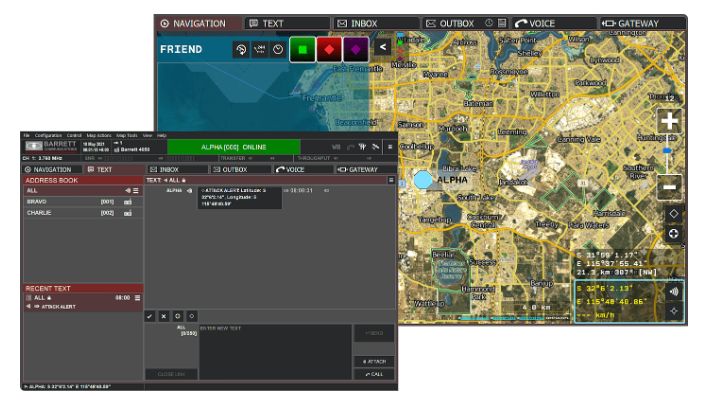The image size is (703, 409).
Task: Click the center-on-position crosshair map button
Action: (672, 233)
